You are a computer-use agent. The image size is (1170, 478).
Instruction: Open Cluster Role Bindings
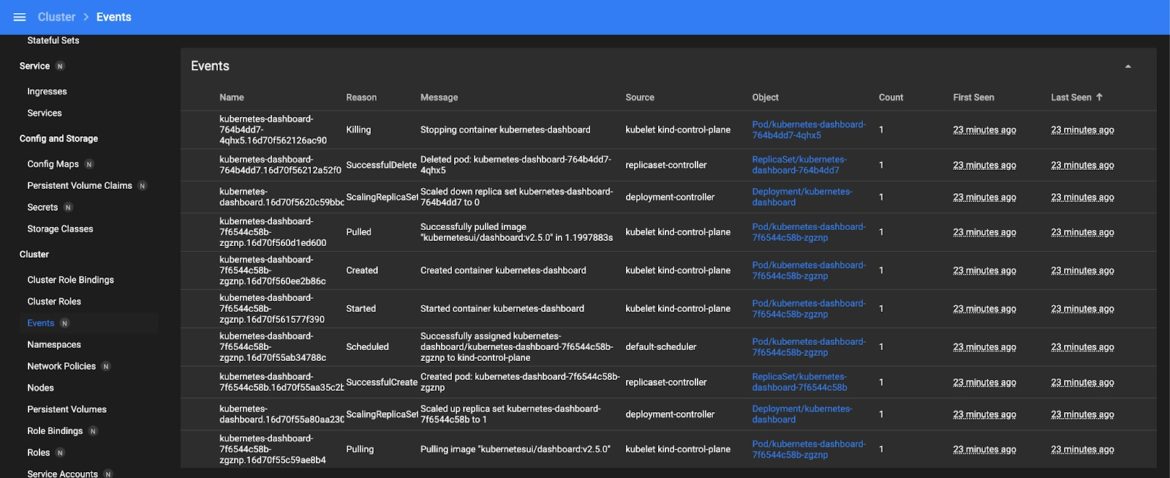point(71,280)
